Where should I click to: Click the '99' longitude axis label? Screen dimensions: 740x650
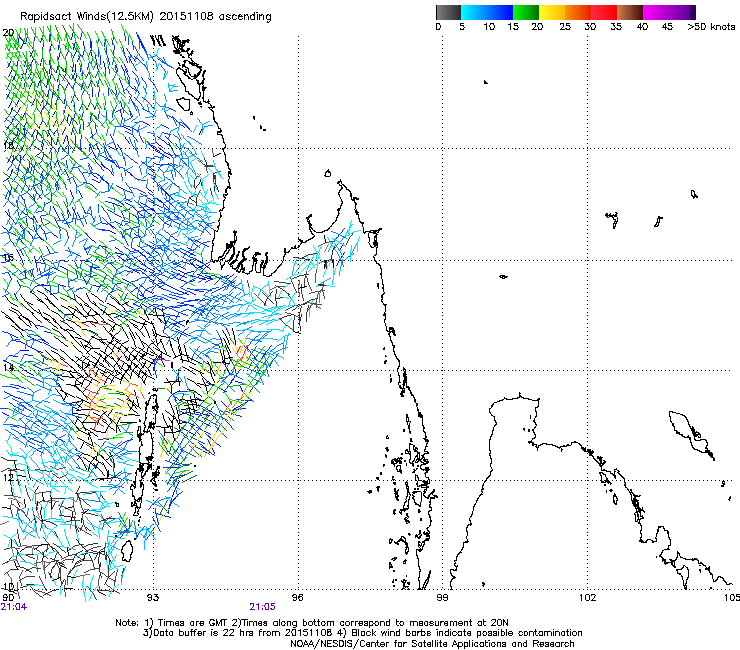click(x=442, y=598)
